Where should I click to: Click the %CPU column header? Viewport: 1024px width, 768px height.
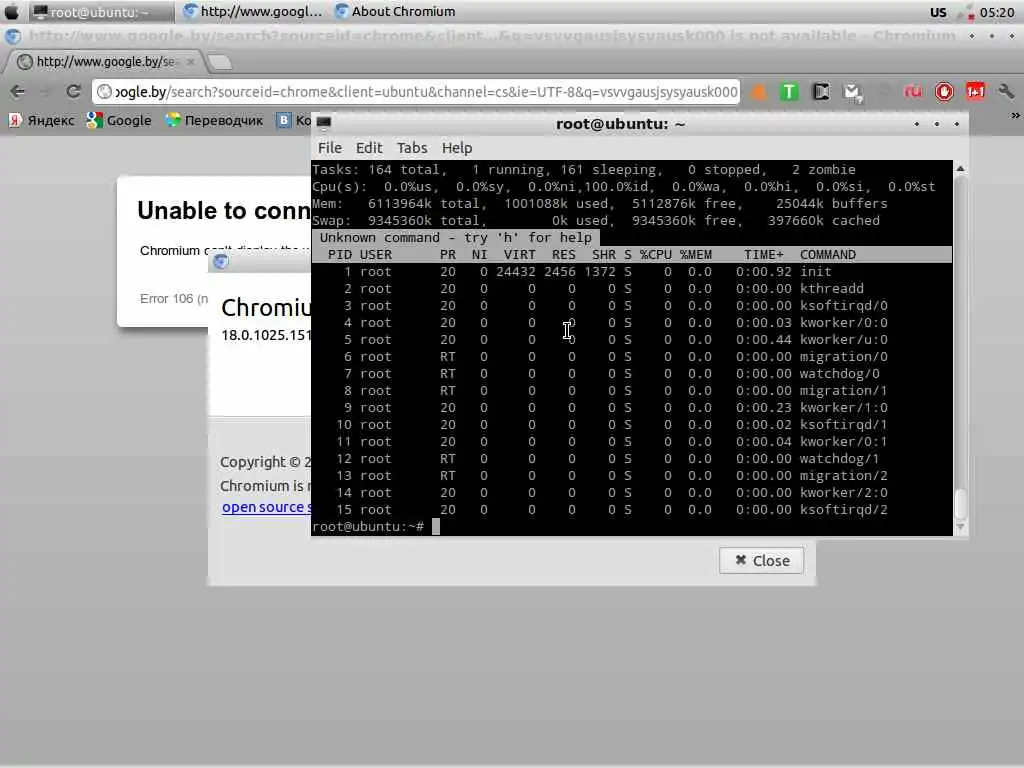(x=656, y=255)
